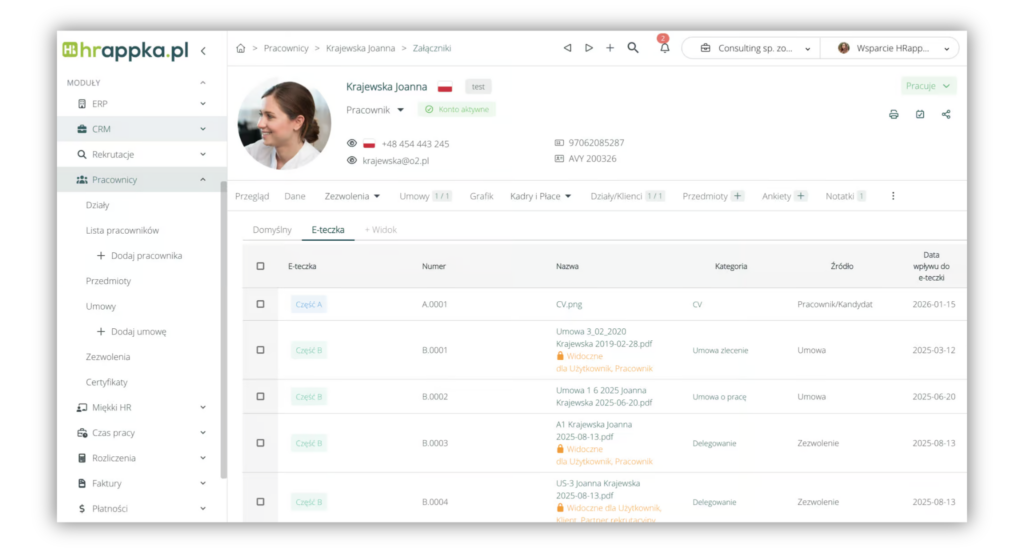
Task: Click the employee profile photo
Action: pos(284,124)
